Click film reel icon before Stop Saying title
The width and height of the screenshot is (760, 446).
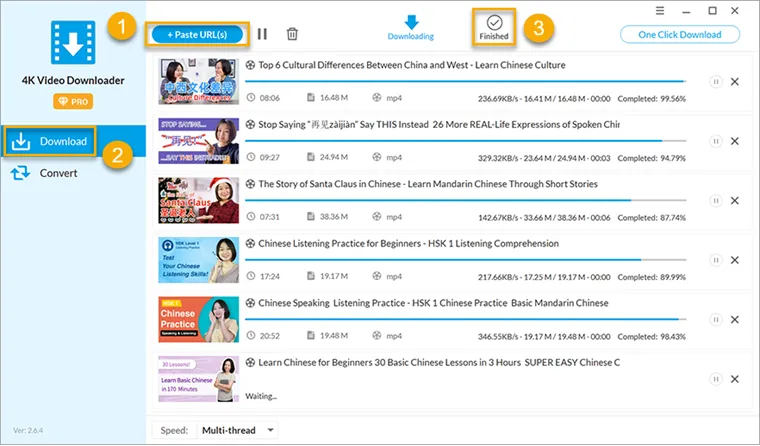(250, 125)
